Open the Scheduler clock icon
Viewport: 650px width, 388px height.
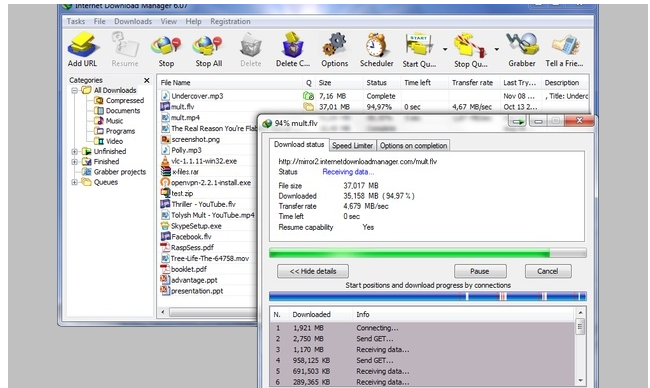(x=376, y=45)
